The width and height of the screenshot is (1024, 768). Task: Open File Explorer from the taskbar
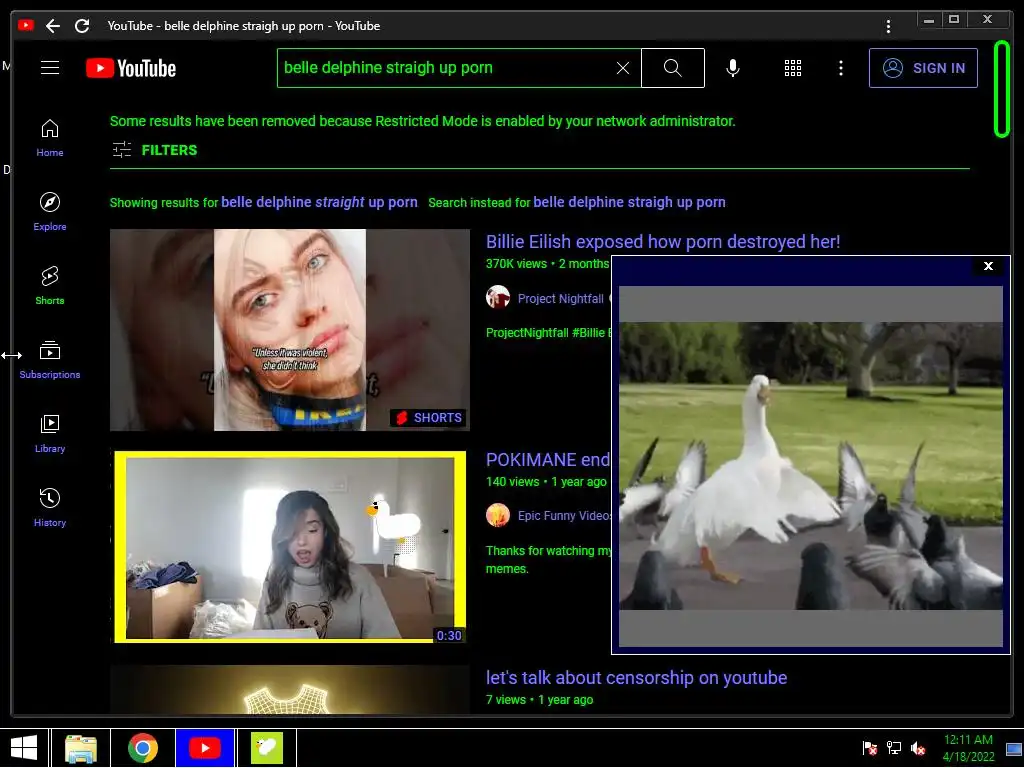[x=81, y=748]
